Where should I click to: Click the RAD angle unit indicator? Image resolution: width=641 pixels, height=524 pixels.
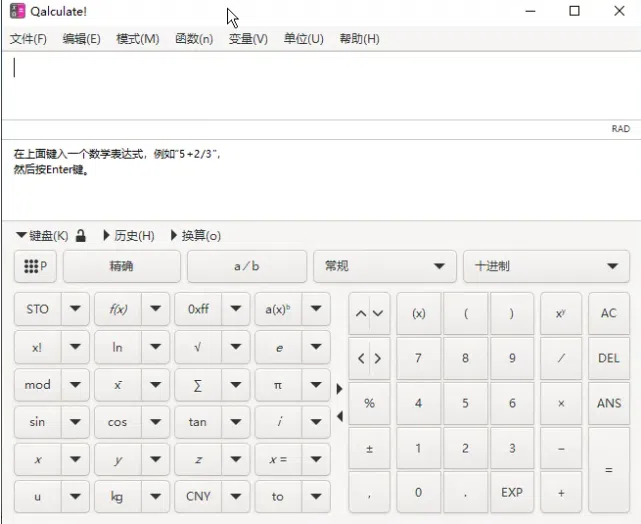[621, 129]
